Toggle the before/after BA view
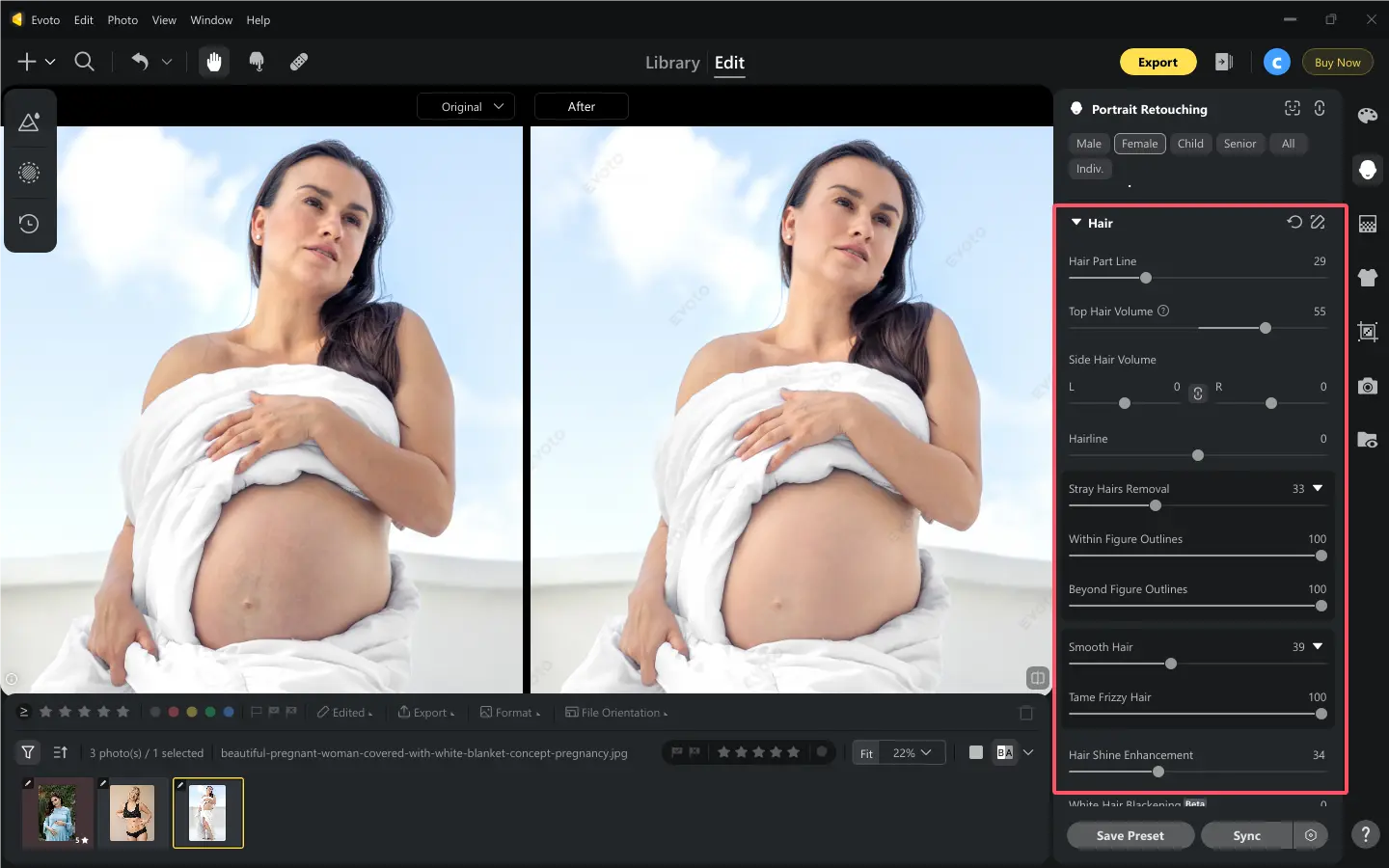This screenshot has height=868, width=1389. coord(1005,752)
